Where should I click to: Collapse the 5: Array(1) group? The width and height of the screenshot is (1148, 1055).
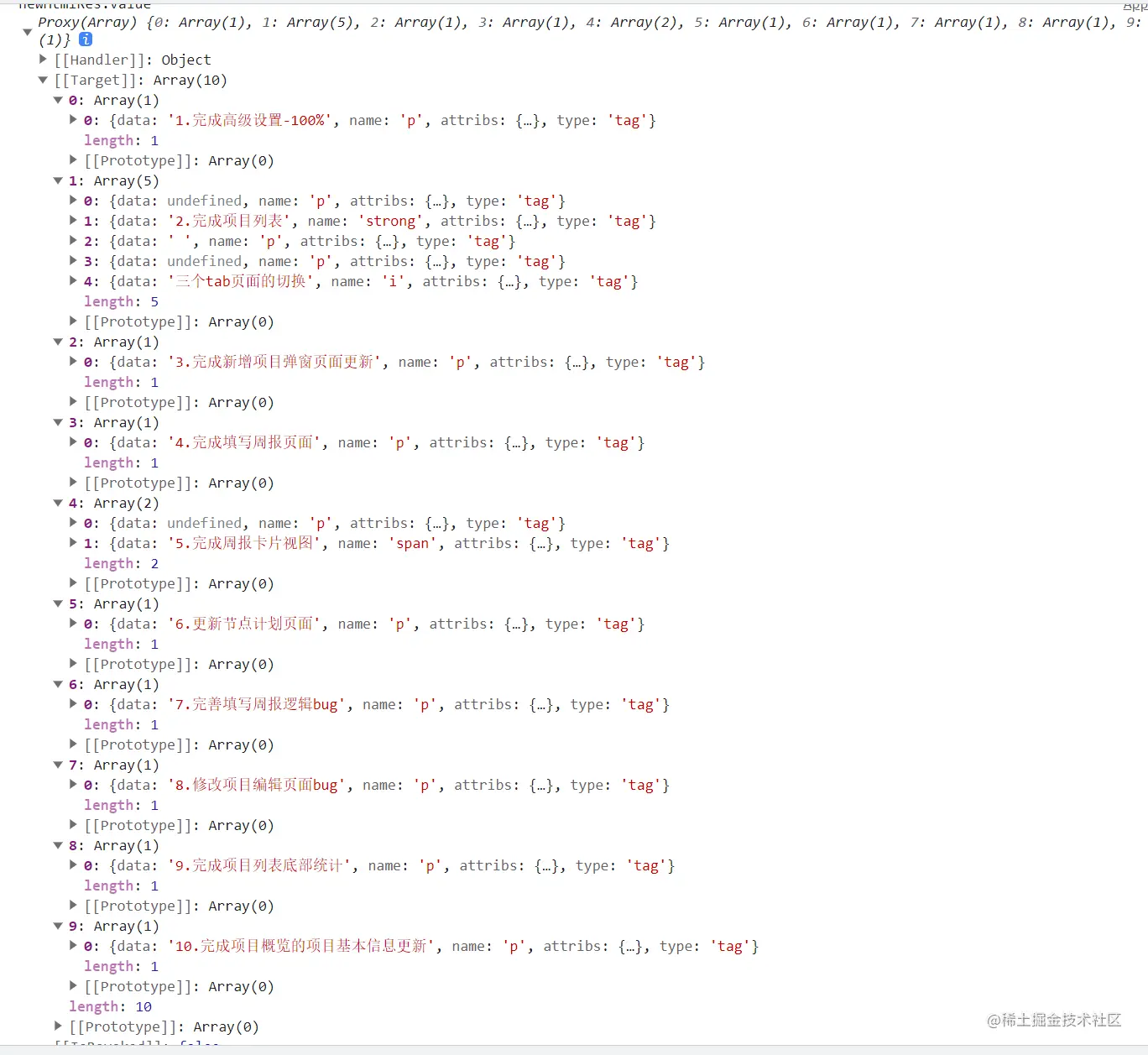pos(58,603)
